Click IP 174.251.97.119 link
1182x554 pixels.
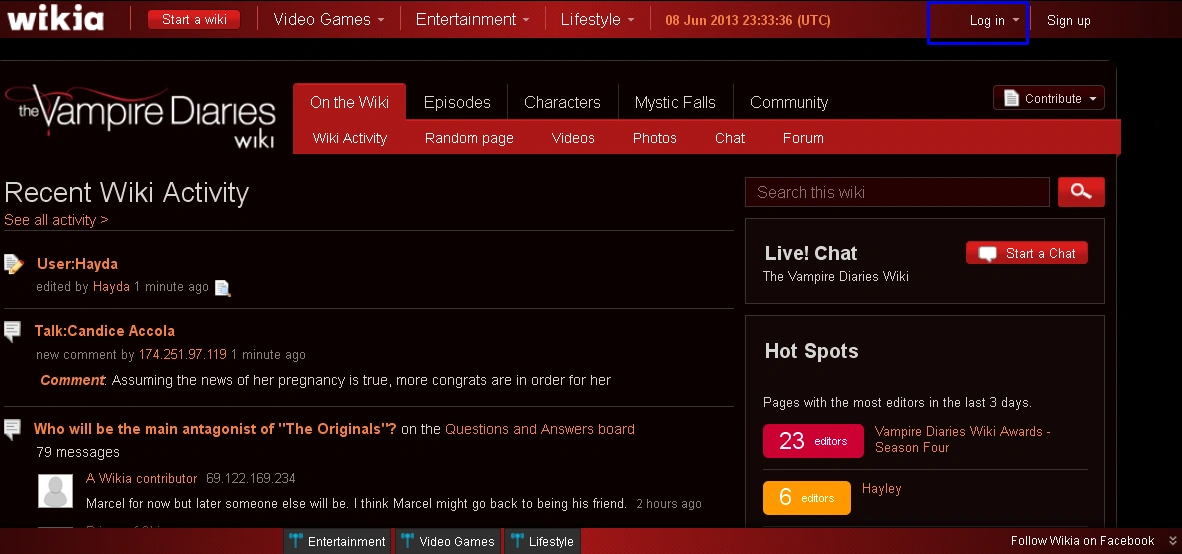tap(182, 354)
